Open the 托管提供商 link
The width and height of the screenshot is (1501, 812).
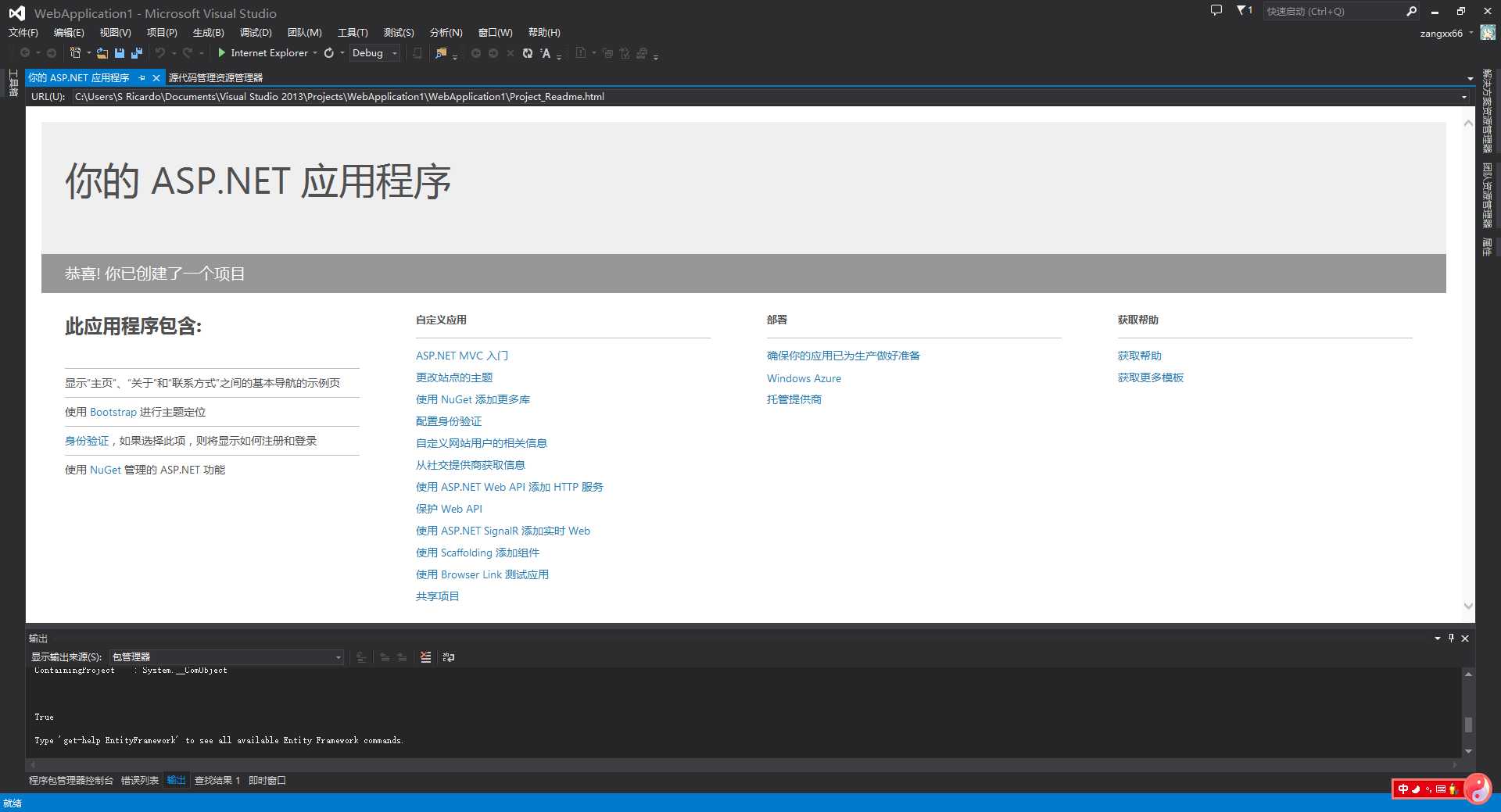794,399
